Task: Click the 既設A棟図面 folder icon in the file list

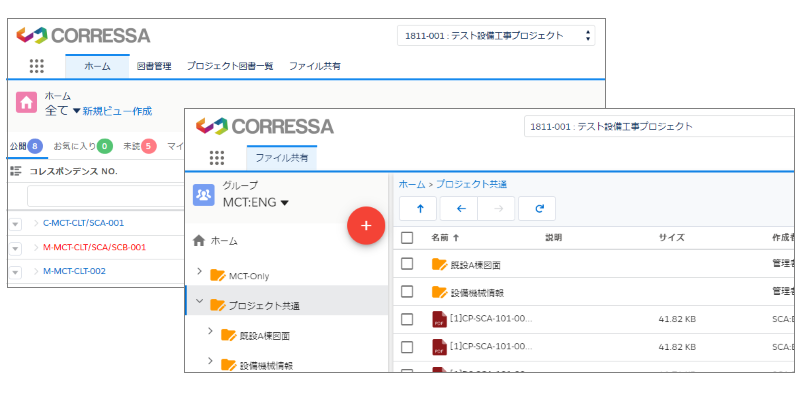Action: click(439, 264)
